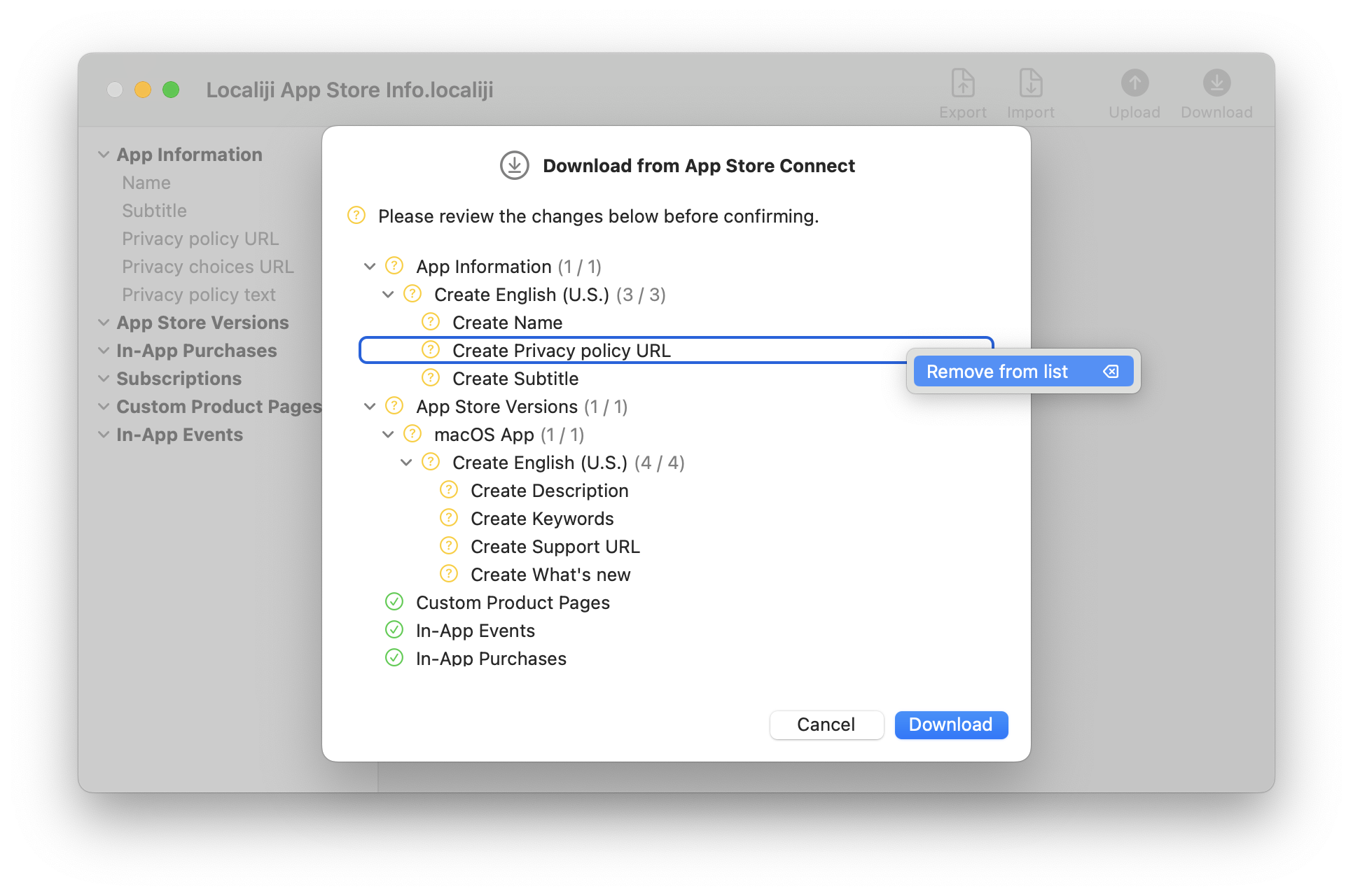The height and width of the screenshot is (896, 1353).
Task: Click green checkmark beside In-App Events
Action: [x=394, y=630]
